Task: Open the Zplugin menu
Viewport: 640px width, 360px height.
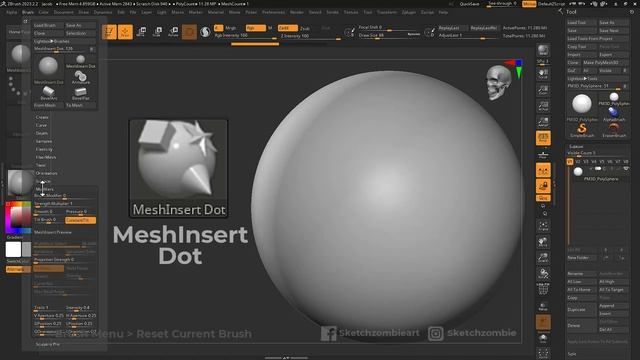Action: (409, 12)
